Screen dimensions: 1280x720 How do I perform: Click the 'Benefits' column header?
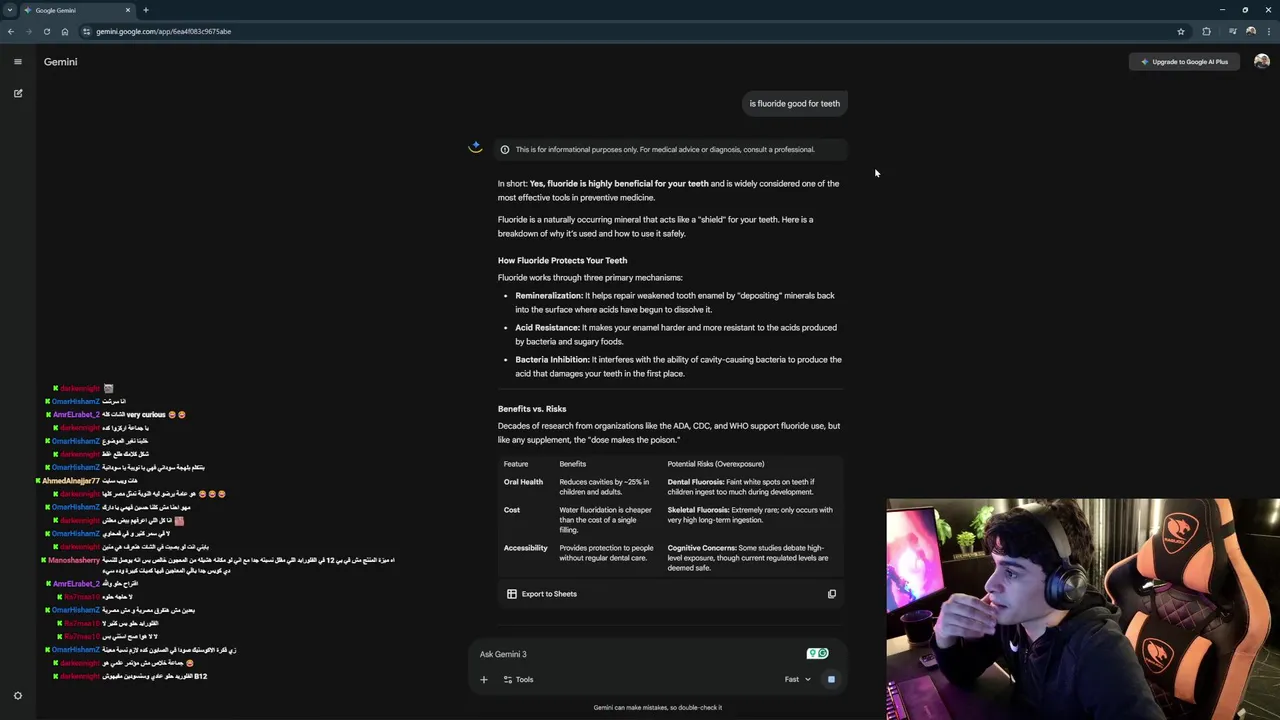(x=573, y=464)
